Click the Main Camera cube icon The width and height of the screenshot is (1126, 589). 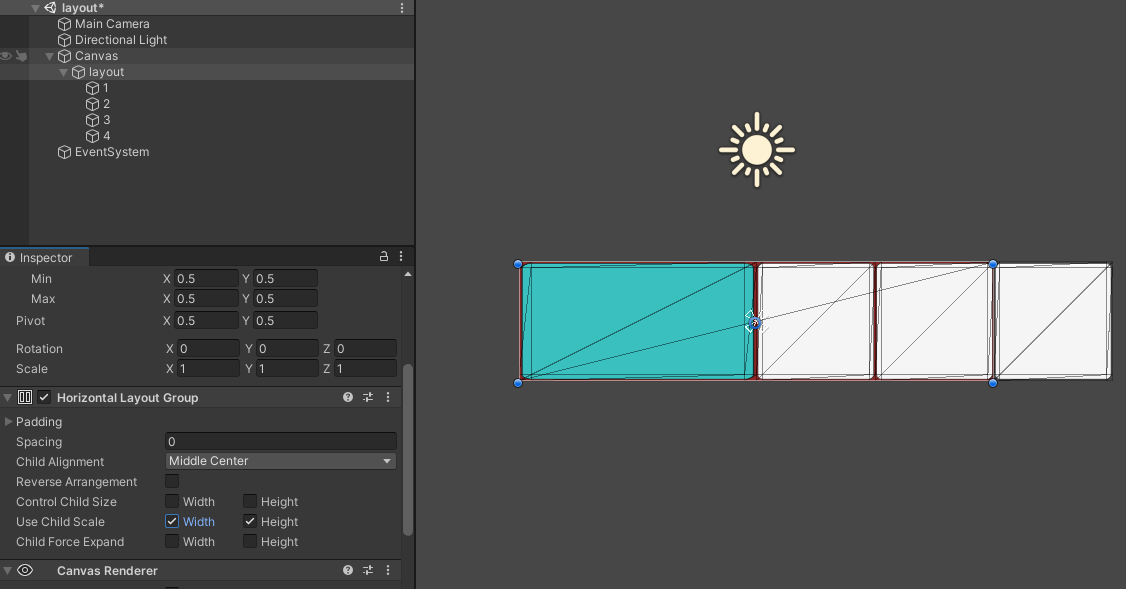tap(65, 24)
